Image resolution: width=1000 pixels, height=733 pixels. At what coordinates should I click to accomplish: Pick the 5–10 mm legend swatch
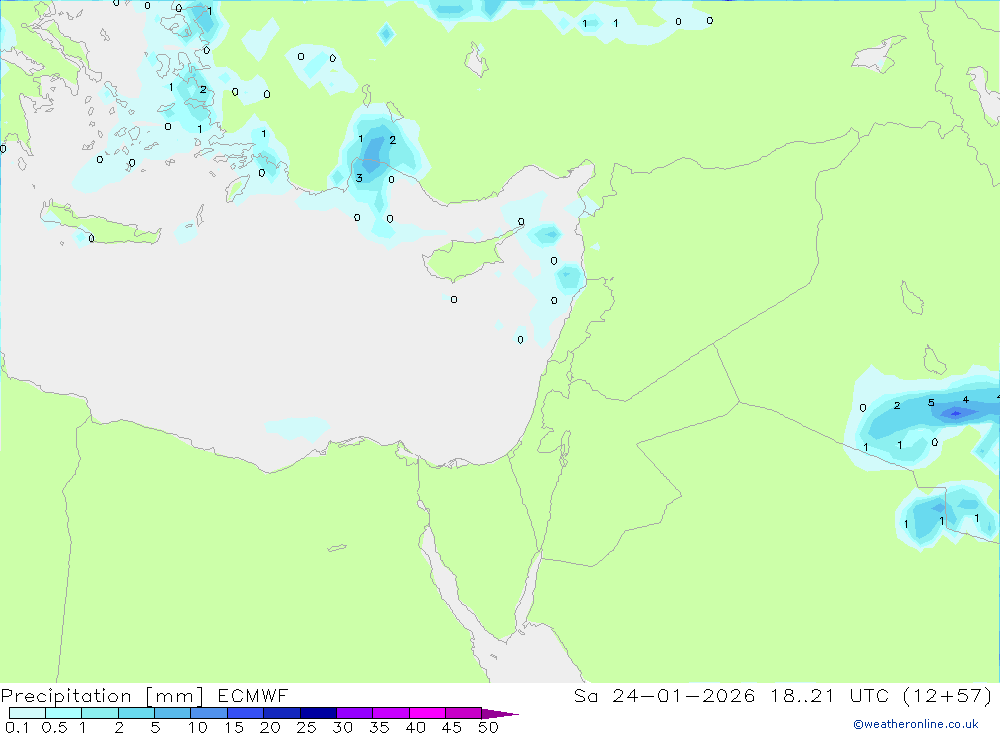173,713
